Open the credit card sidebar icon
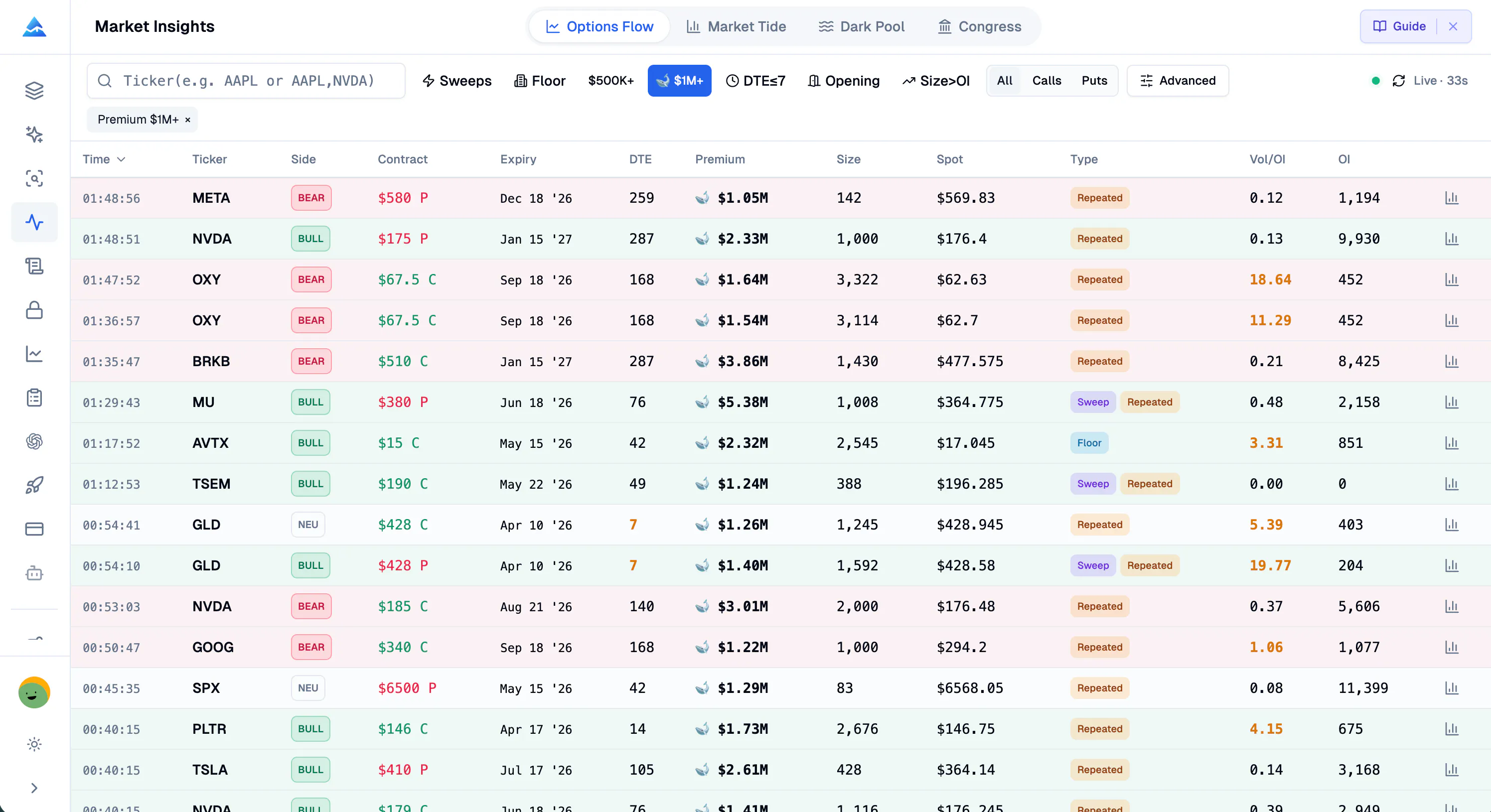Screen dimensions: 1491x812 (34, 529)
